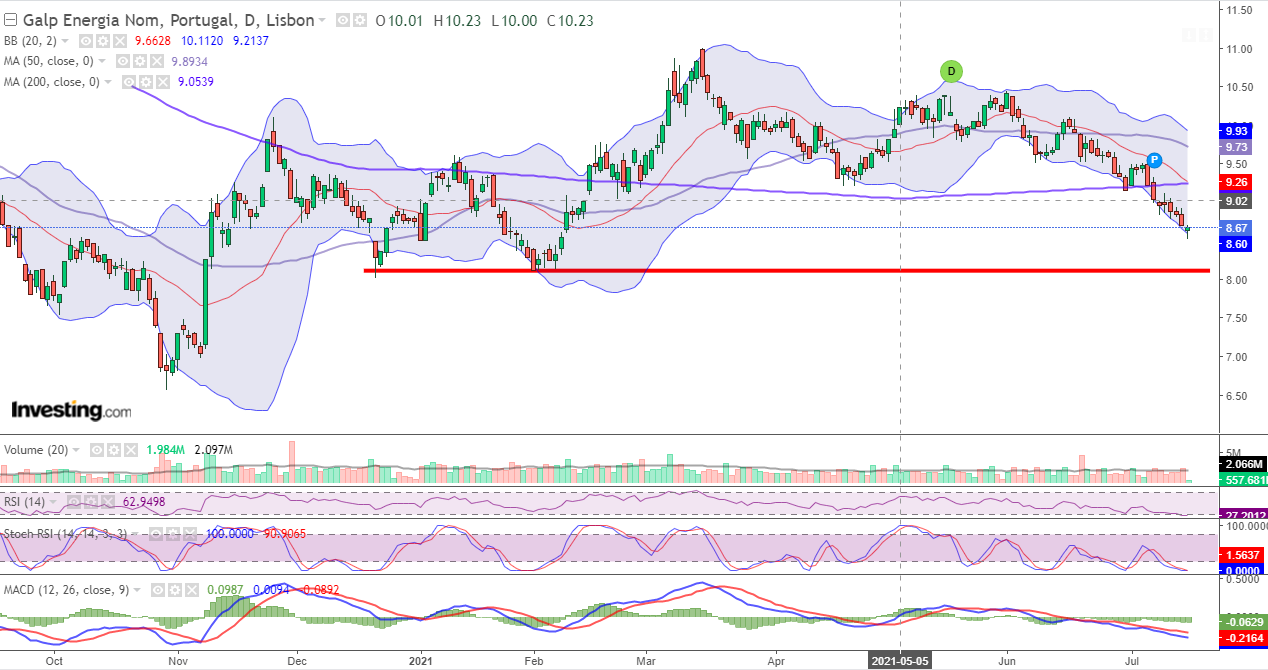
Task: Open Galp Energia symbol dropdown arrow
Action: tap(321, 20)
